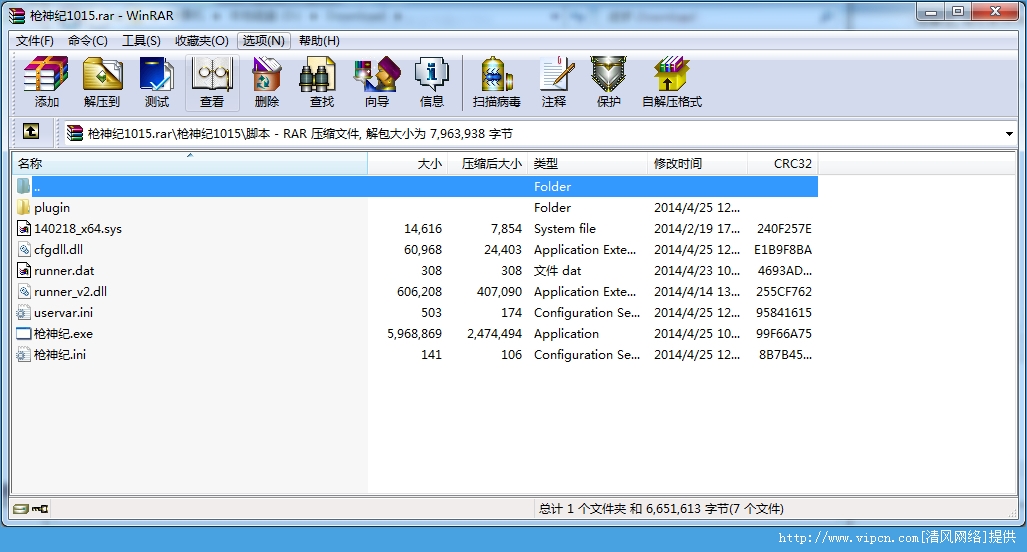Sort by the 修改时间 column header
Image resolution: width=1027 pixels, height=552 pixels.
tap(698, 164)
